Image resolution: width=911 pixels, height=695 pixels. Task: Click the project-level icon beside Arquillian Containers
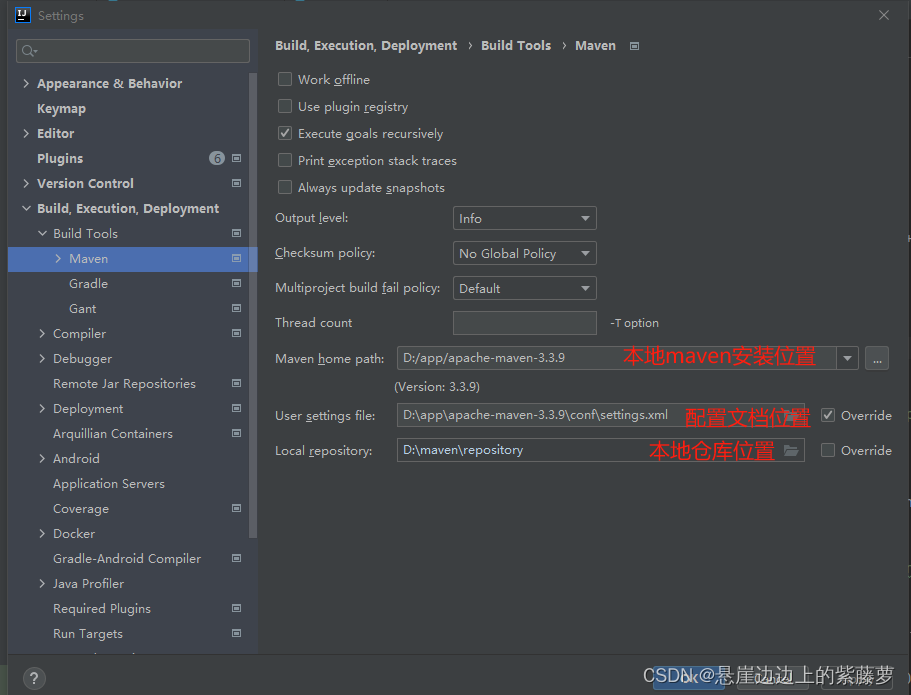236,433
